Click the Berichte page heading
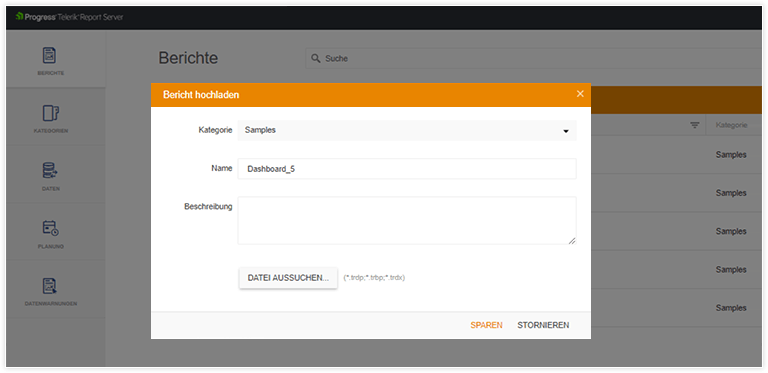This screenshot has height=373, width=768. (x=188, y=58)
